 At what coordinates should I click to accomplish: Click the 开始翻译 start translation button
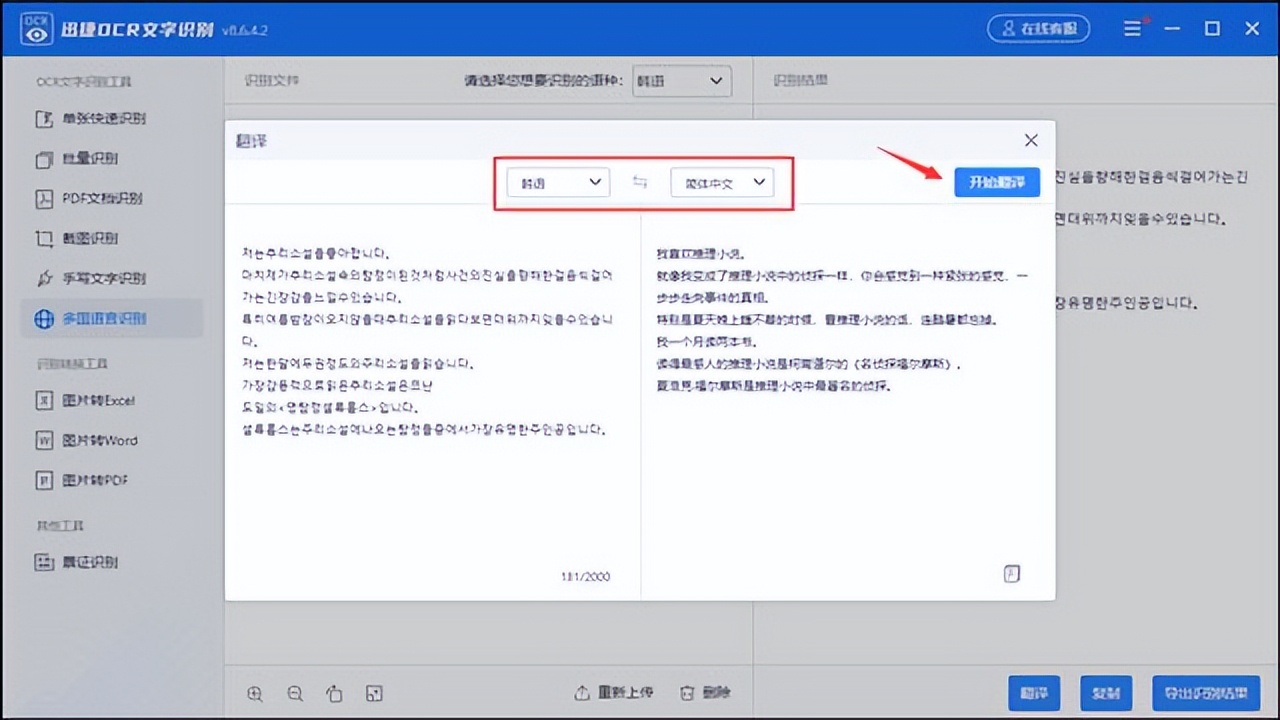[x=997, y=182]
